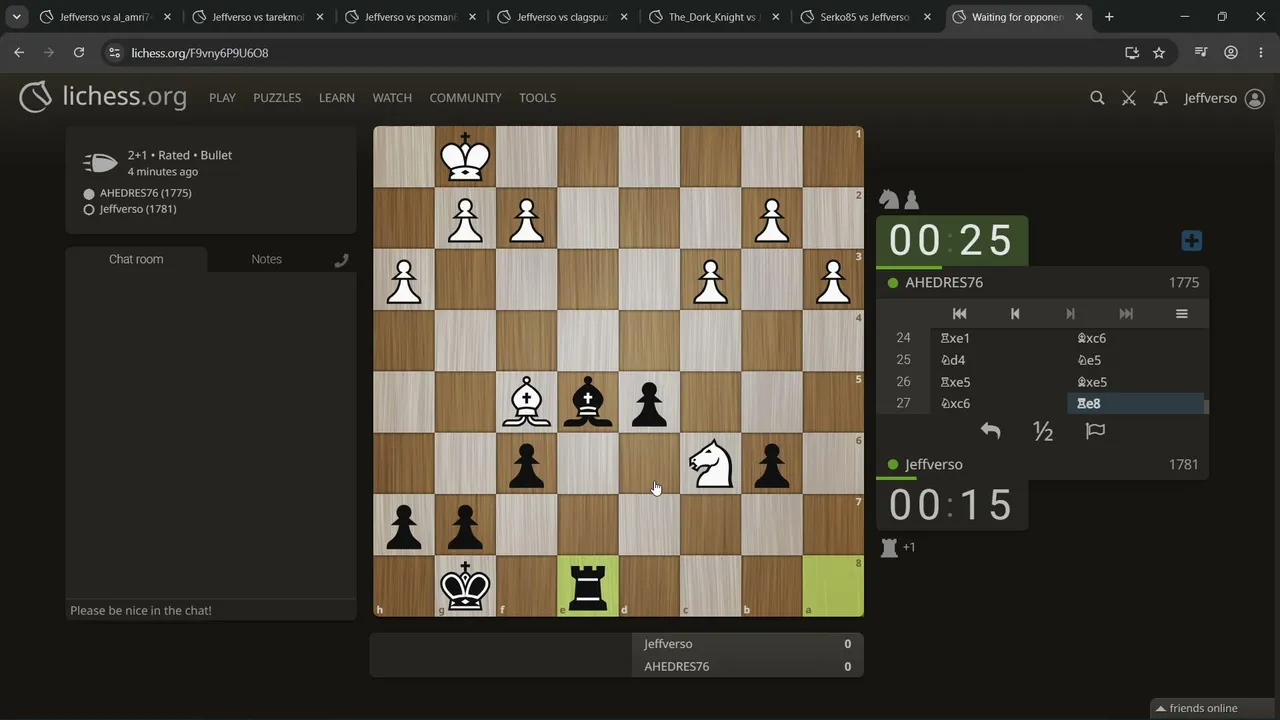Switch to the Chat room tab
The width and height of the screenshot is (1280, 720).
pyautogui.click(x=136, y=259)
